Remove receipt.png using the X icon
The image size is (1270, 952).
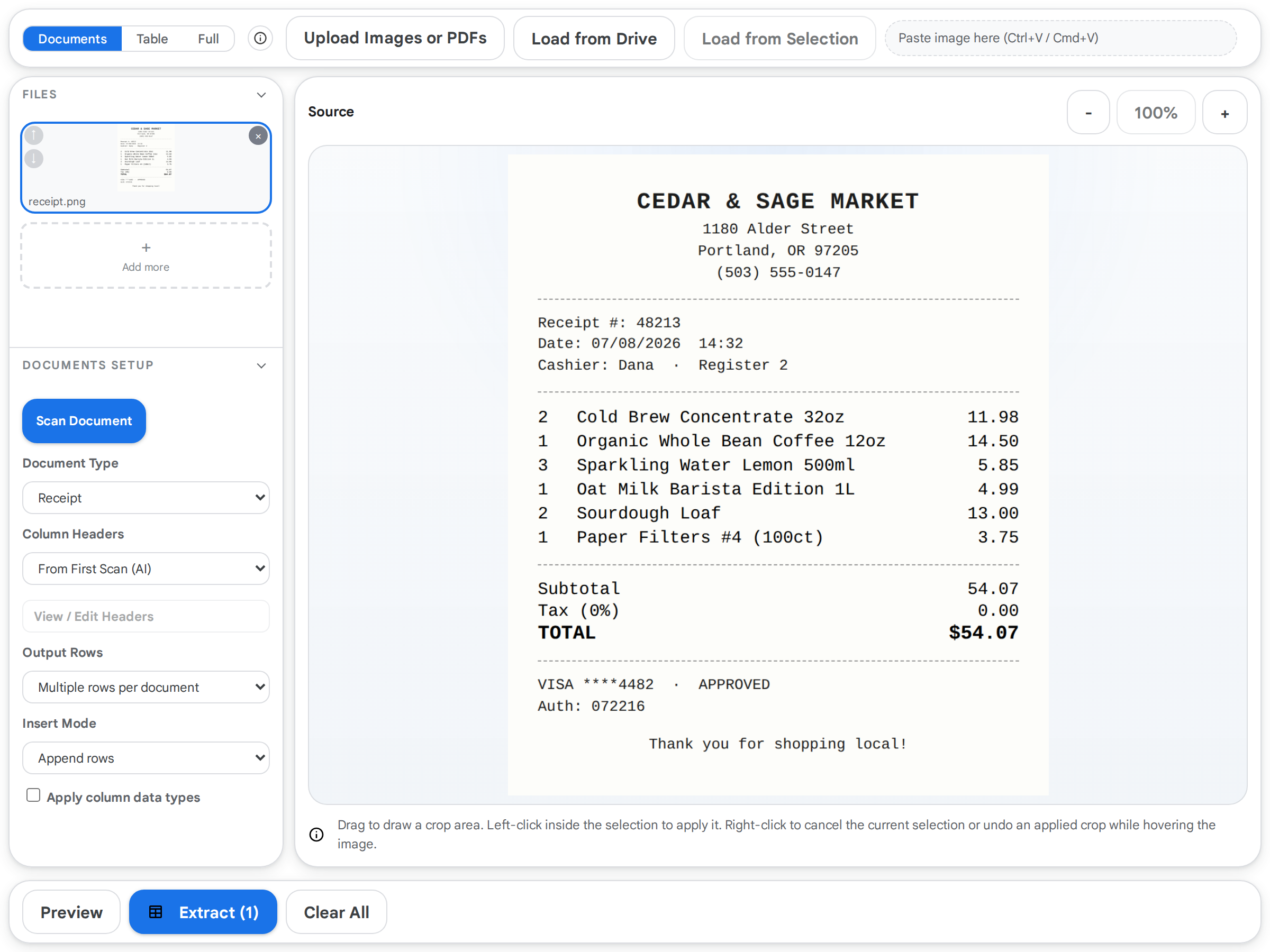click(x=258, y=136)
